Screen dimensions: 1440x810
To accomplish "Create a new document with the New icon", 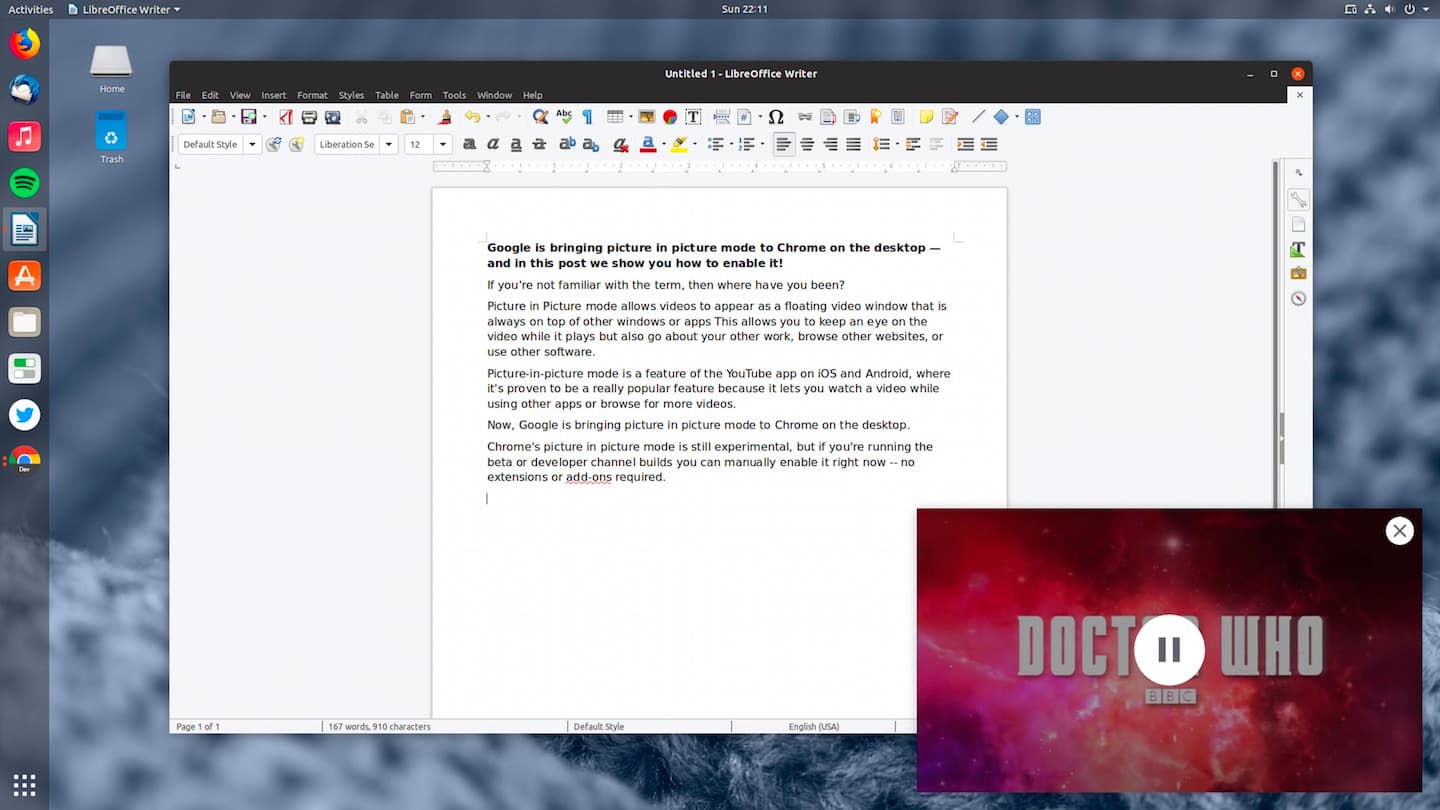I will (x=188, y=117).
